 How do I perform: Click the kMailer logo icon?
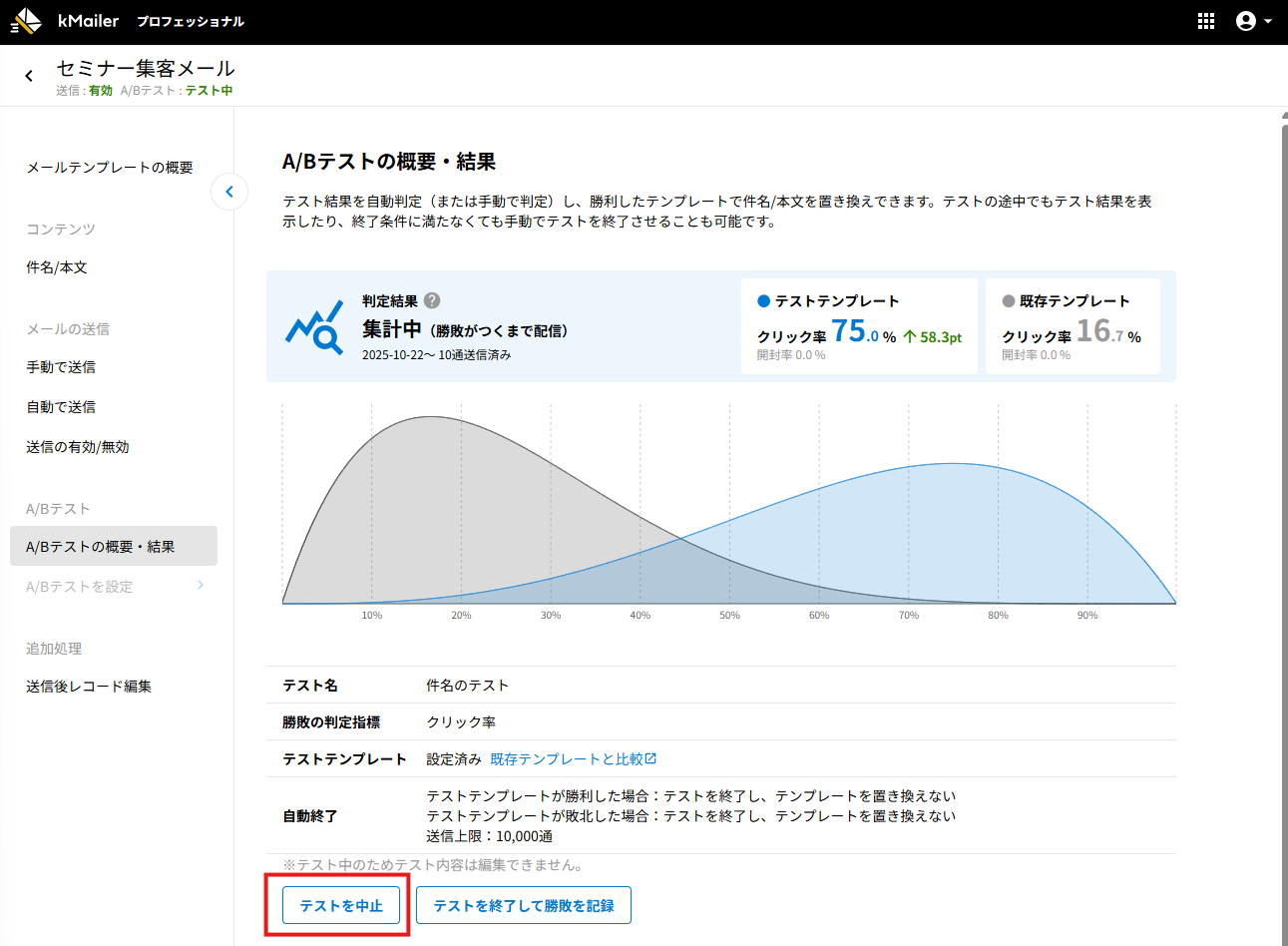[x=27, y=21]
